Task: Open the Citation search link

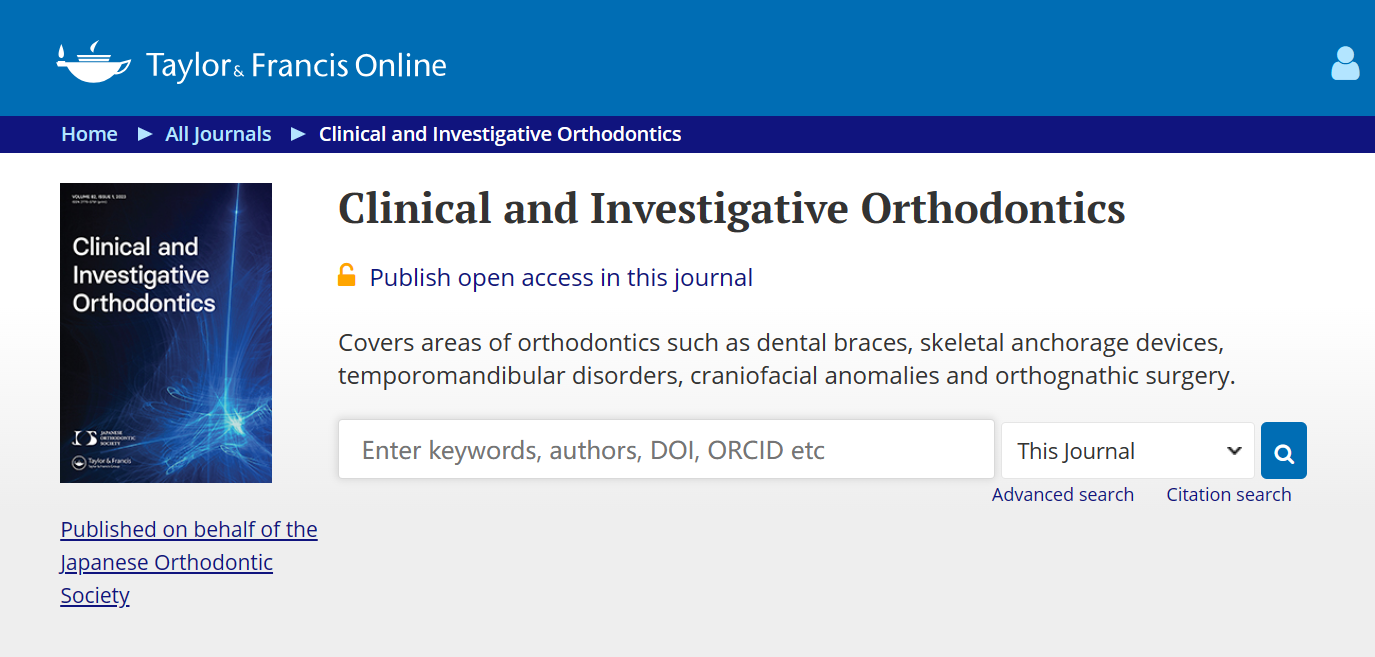Action: coord(1229,494)
